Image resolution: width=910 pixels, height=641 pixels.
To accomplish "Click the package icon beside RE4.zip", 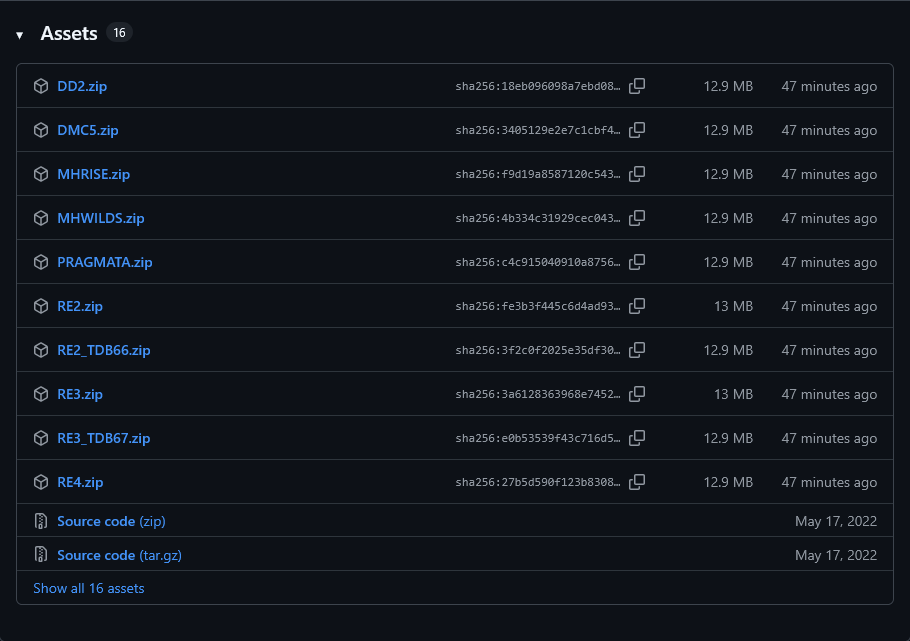I will 41,482.
